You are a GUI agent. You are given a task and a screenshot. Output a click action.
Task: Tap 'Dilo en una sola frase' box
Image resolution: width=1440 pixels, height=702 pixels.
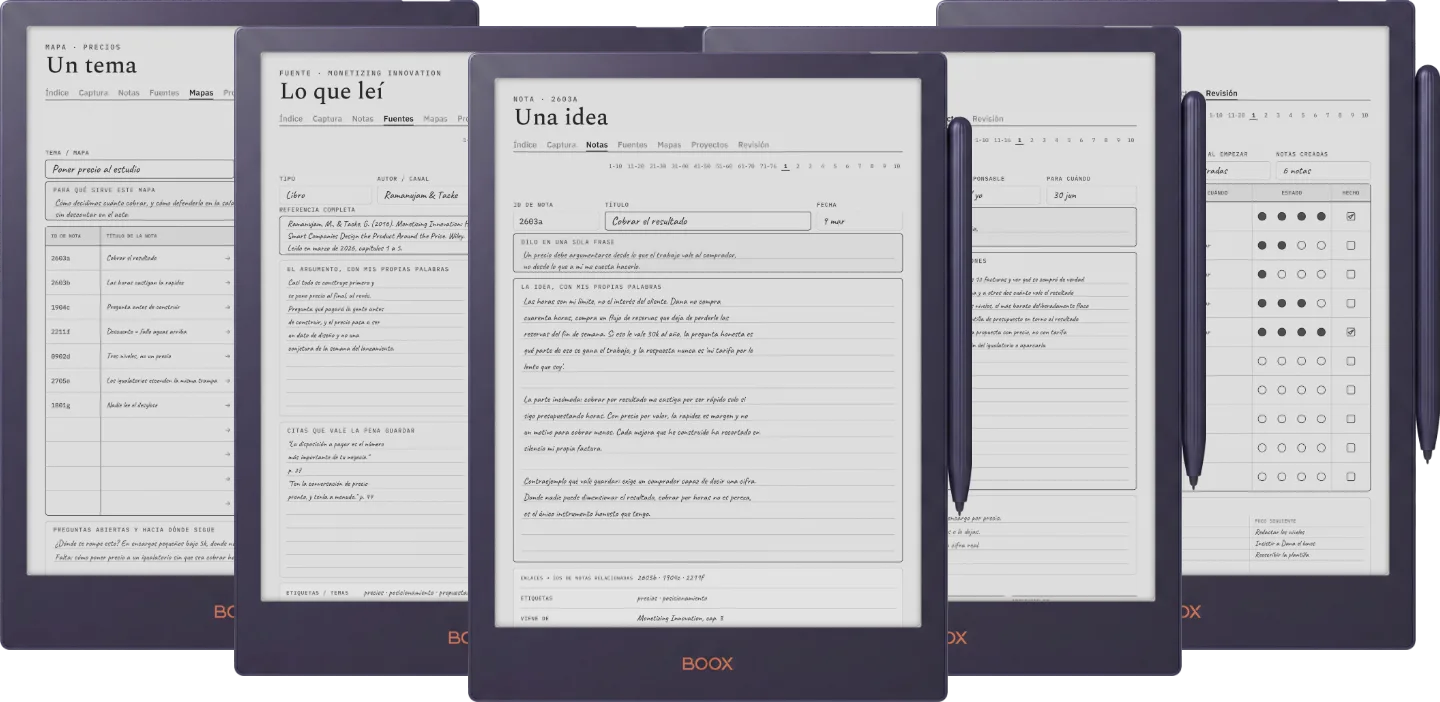click(708, 253)
